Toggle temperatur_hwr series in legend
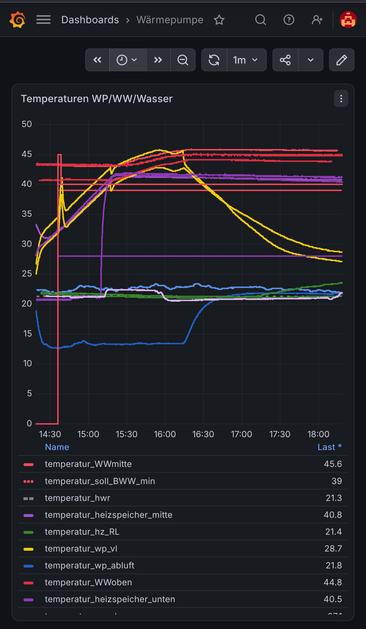The height and width of the screenshot is (629, 366). coord(77,498)
